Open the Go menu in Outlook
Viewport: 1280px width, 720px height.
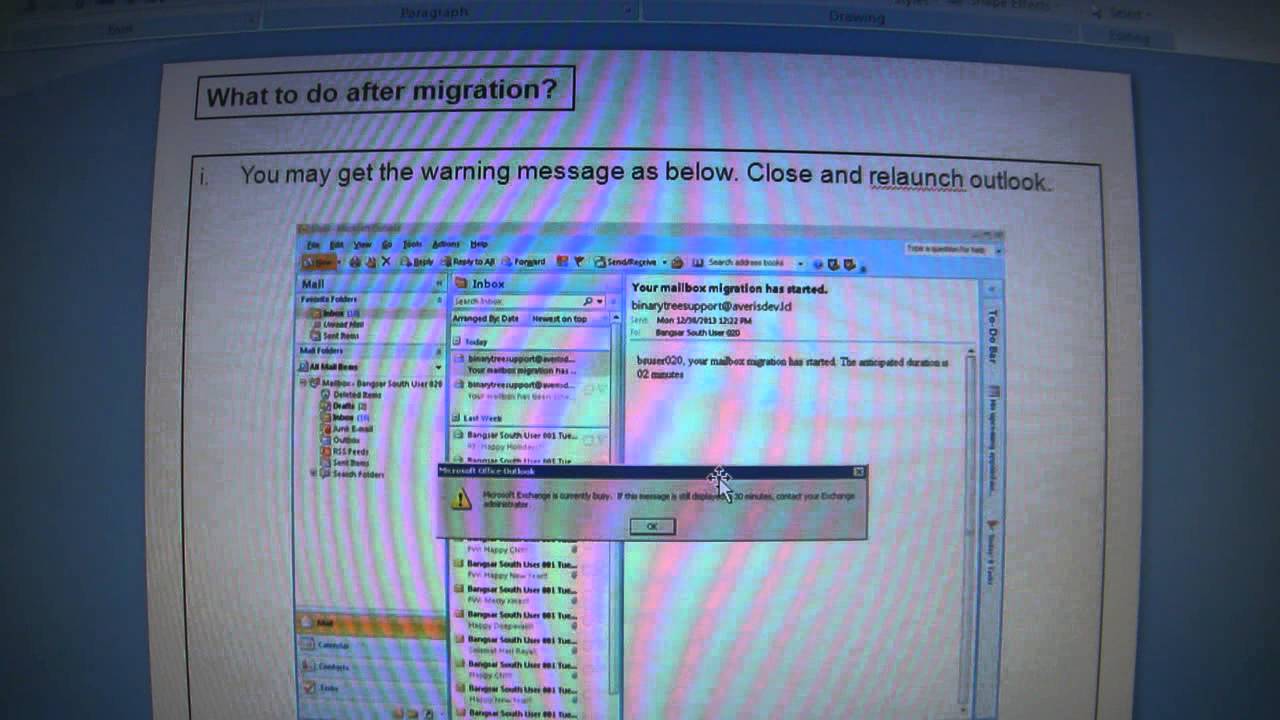point(386,244)
